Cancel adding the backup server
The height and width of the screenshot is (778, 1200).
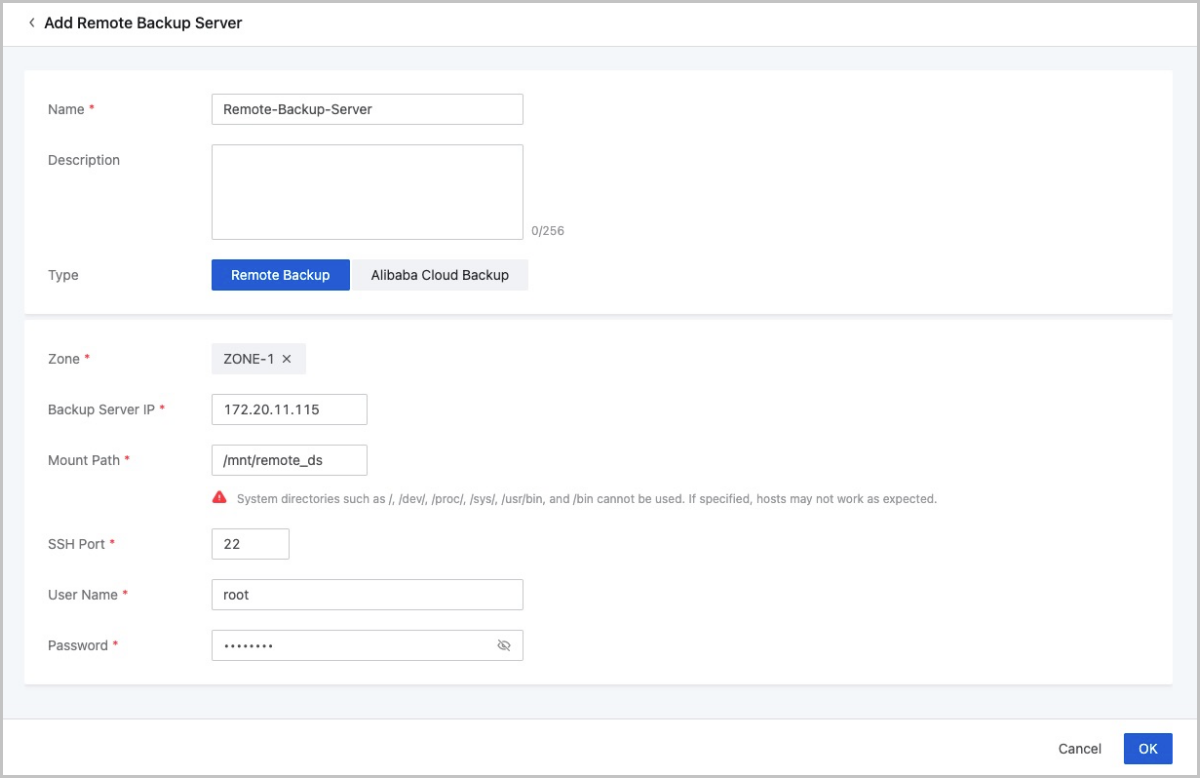(1079, 748)
